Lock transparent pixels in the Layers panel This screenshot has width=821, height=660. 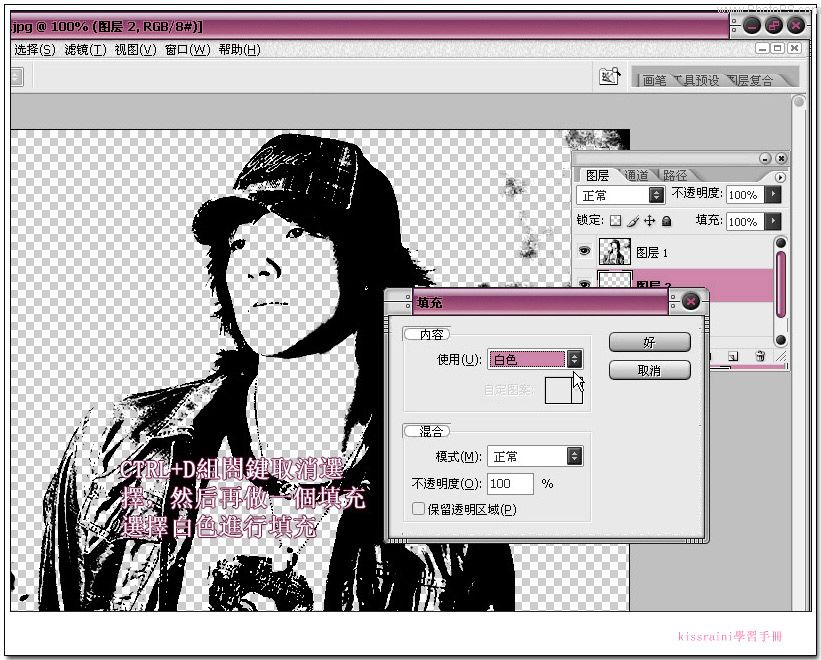click(x=616, y=221)
